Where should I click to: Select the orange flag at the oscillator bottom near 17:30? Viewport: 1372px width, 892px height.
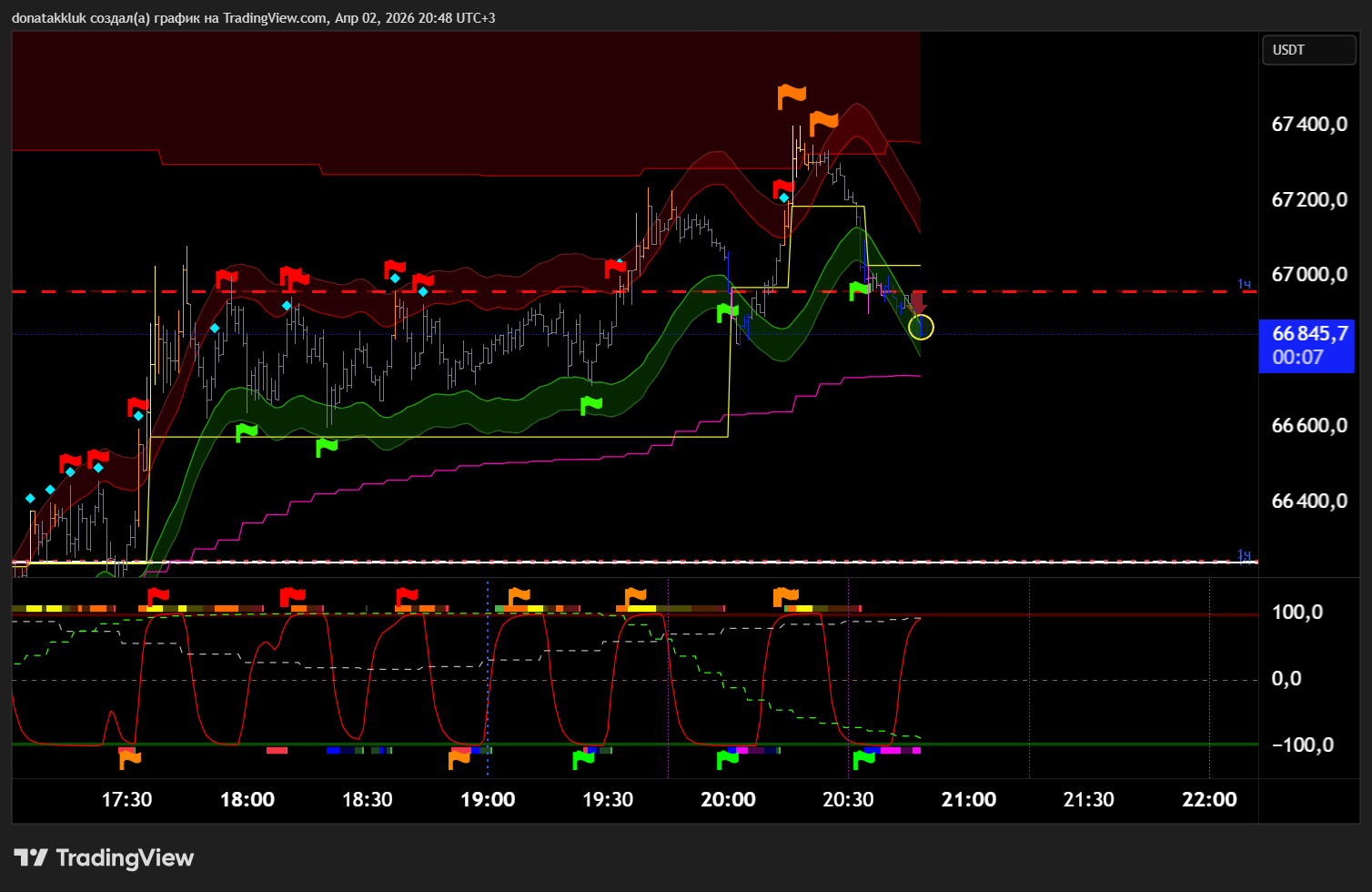(130, 758)
